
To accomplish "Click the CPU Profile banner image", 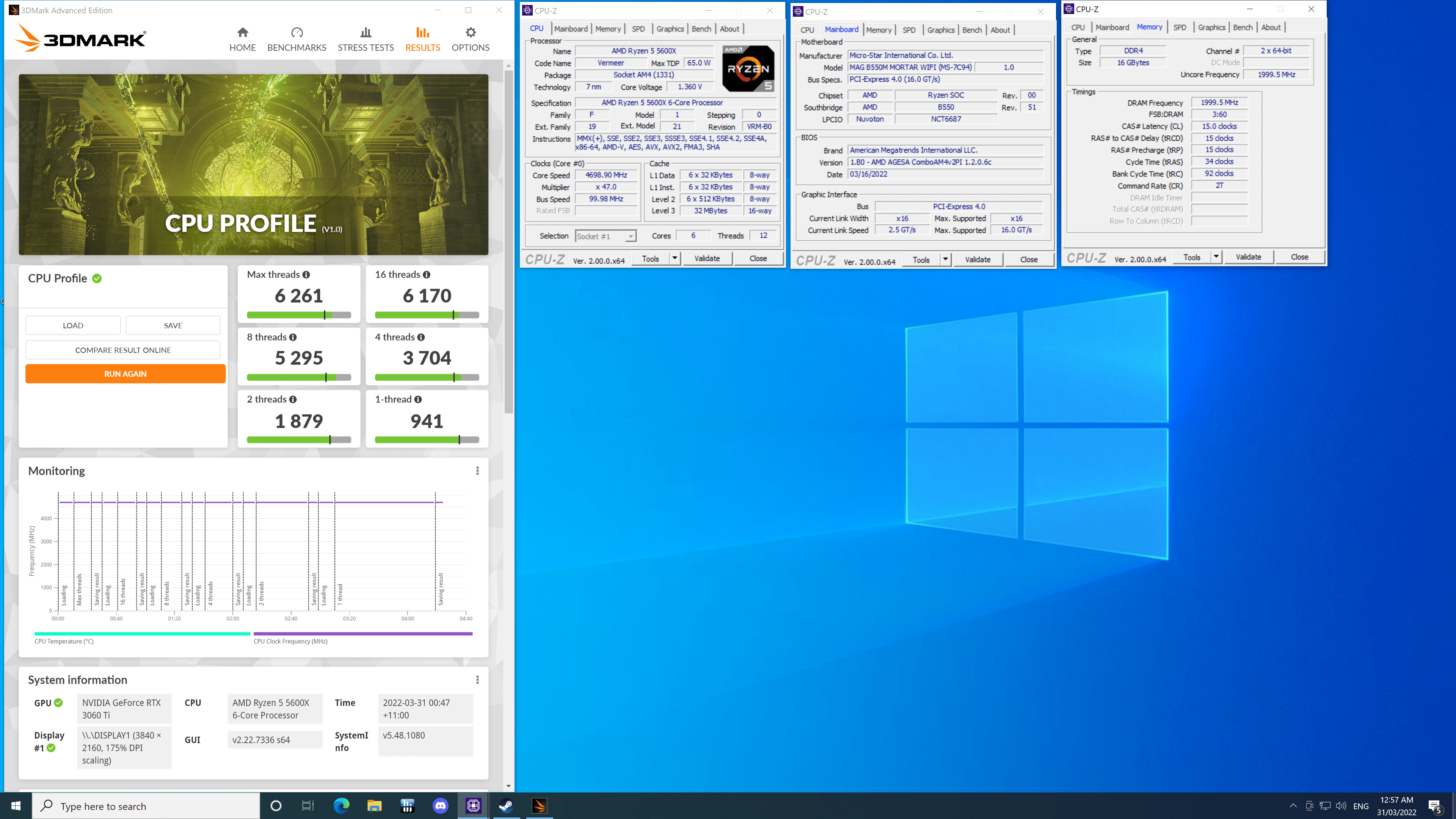I will 253,165.
